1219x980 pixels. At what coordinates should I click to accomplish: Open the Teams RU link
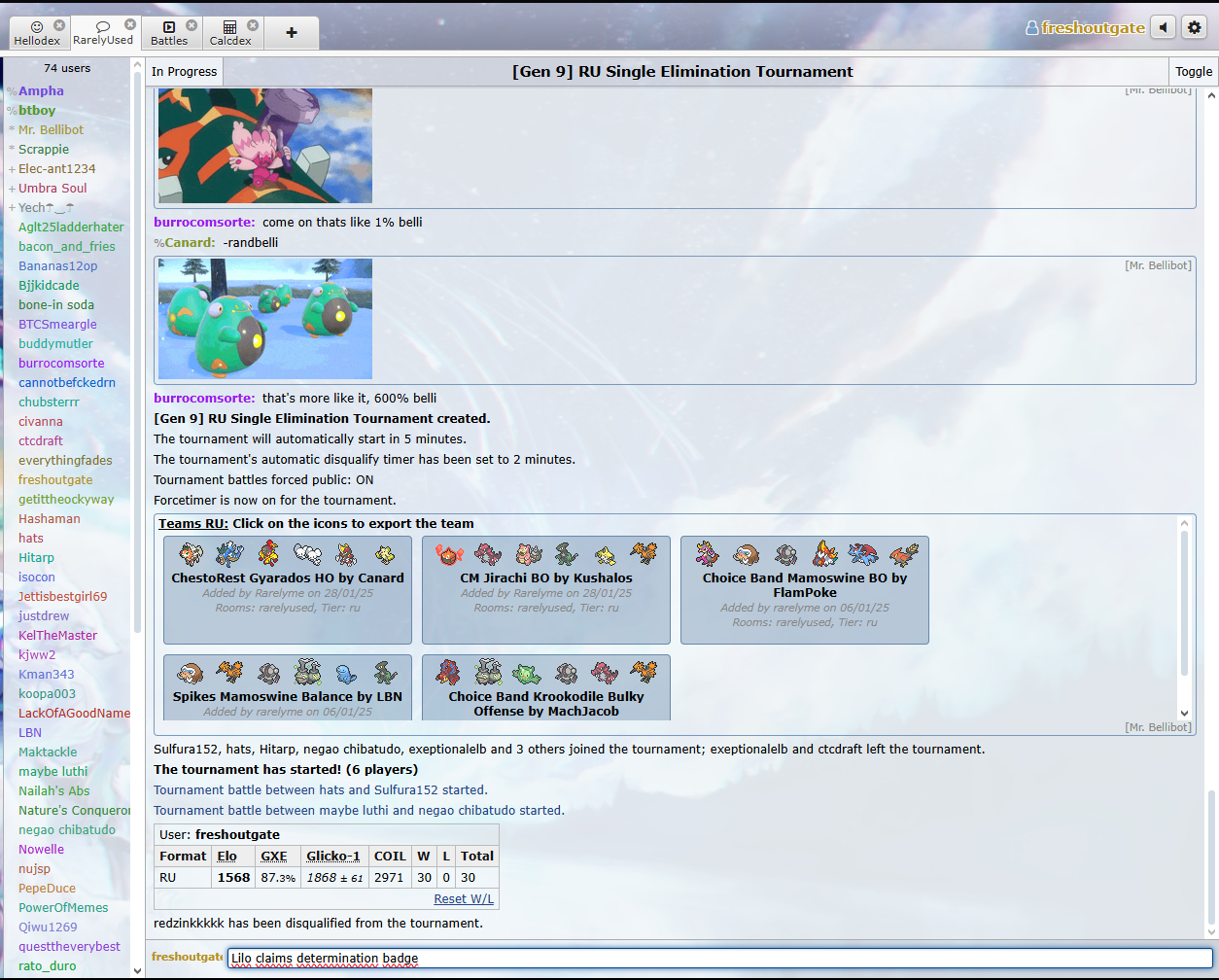193,523
